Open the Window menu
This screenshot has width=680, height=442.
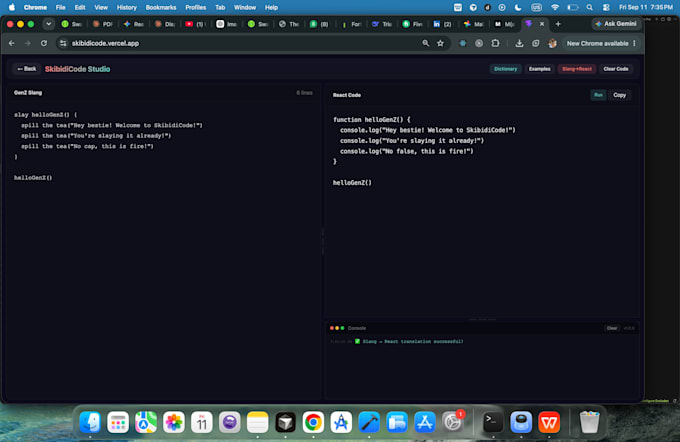(245, 7)
